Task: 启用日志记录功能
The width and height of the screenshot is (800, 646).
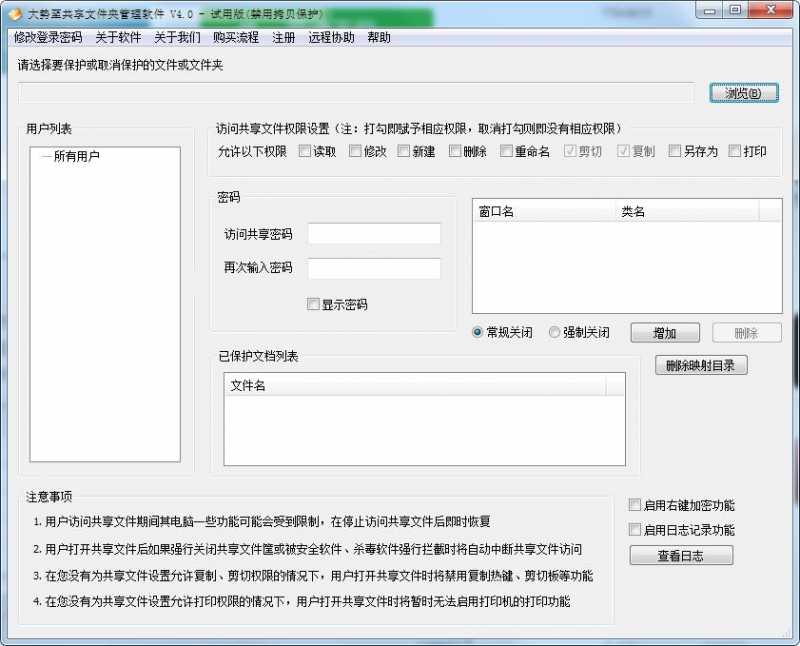Action: 634,528
